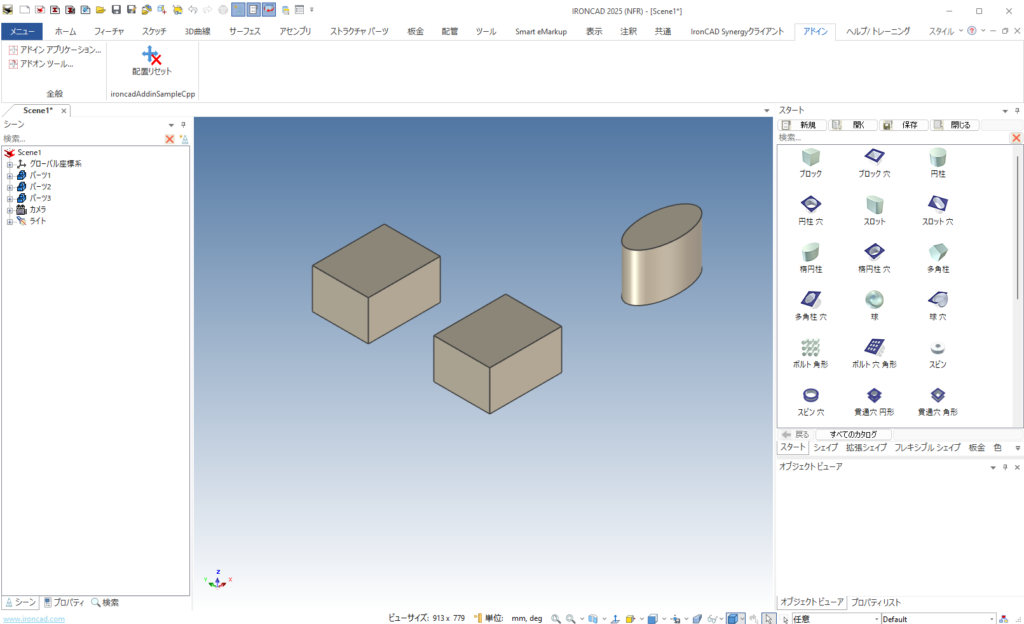The height and width of the screenshot is (624, 1024).
Task: Click the 楕円柱 elliptical cylinder icon
Action: click(810, 252)
